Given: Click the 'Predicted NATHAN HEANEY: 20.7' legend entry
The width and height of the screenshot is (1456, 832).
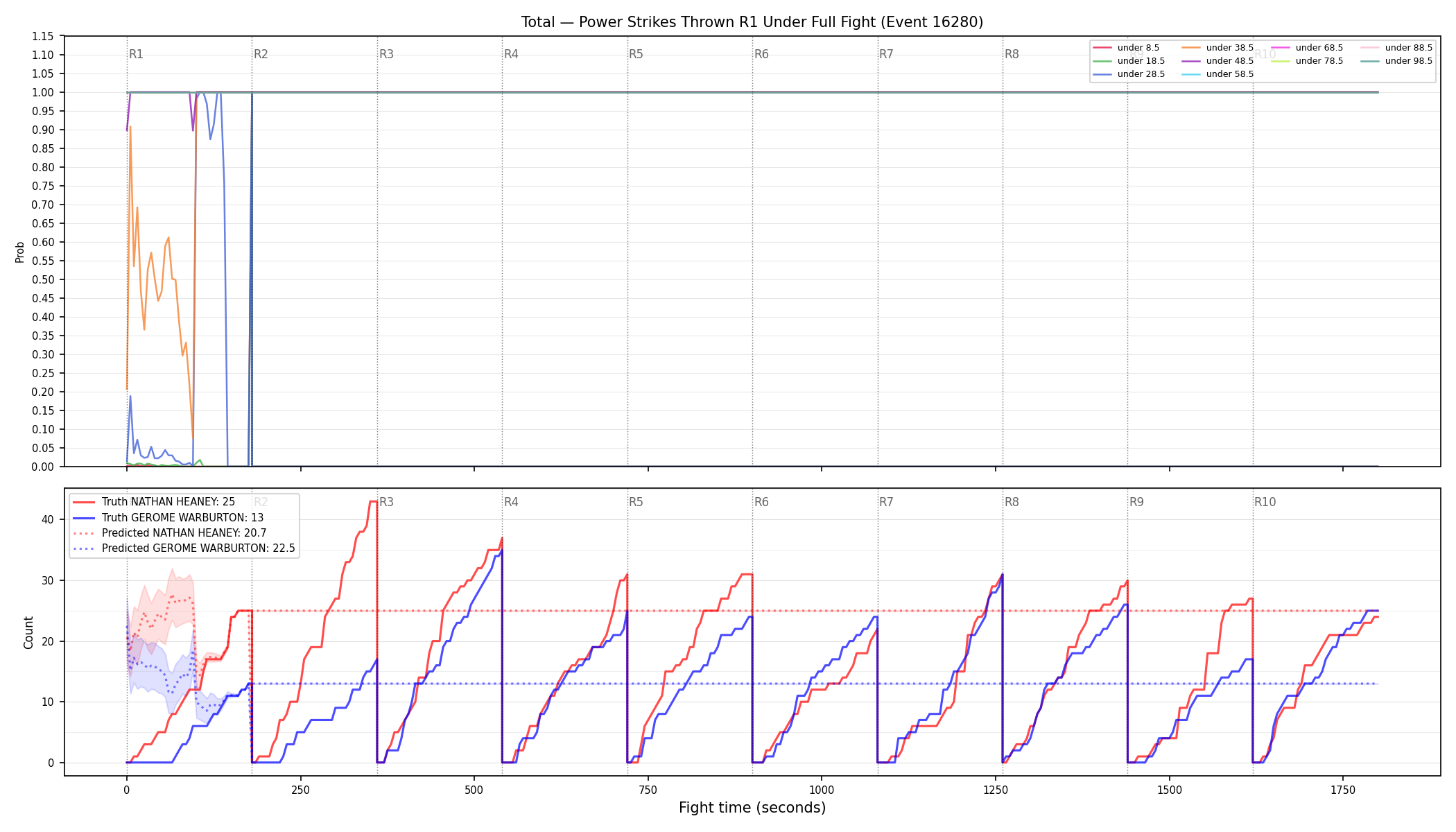Looking at the screenshot, I should click(x=184, y=533).
